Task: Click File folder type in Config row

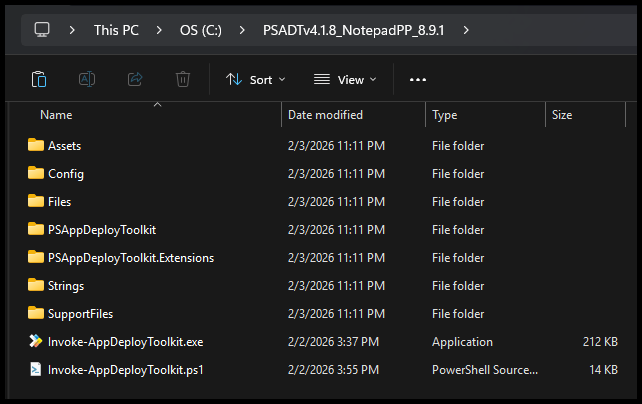Action: click(458, 174)
